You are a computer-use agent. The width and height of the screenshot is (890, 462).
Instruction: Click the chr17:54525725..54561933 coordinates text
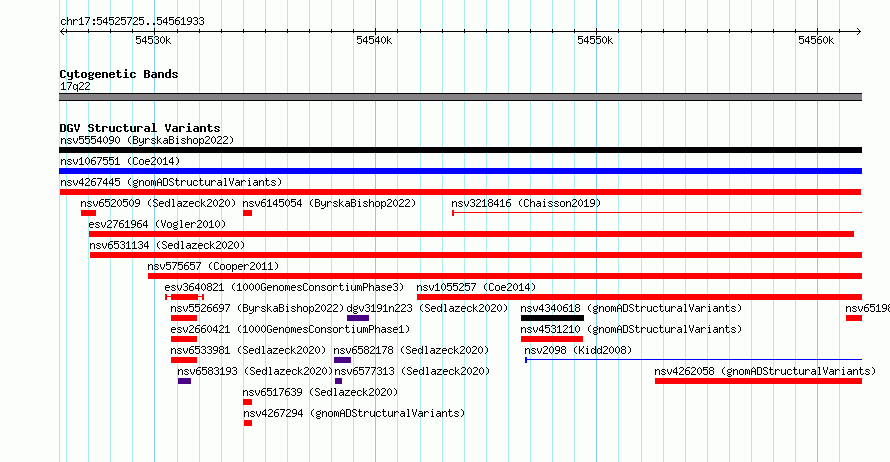(132, 22)
